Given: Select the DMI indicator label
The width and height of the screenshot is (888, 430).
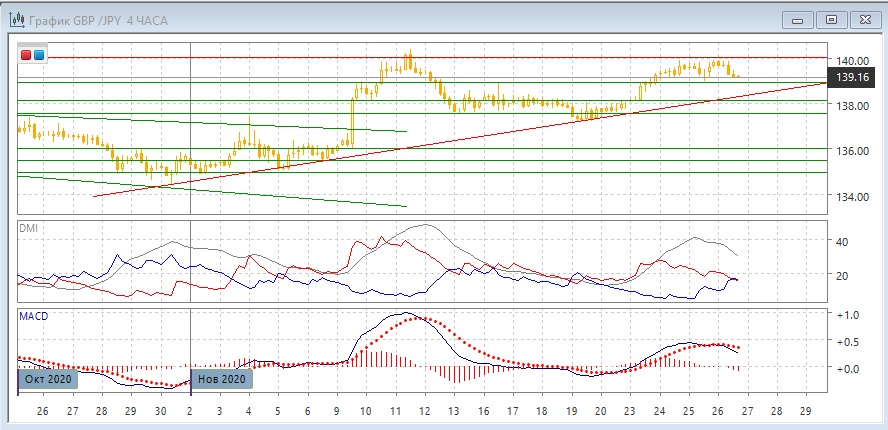Looking at the screenshot, I should 29,229.
